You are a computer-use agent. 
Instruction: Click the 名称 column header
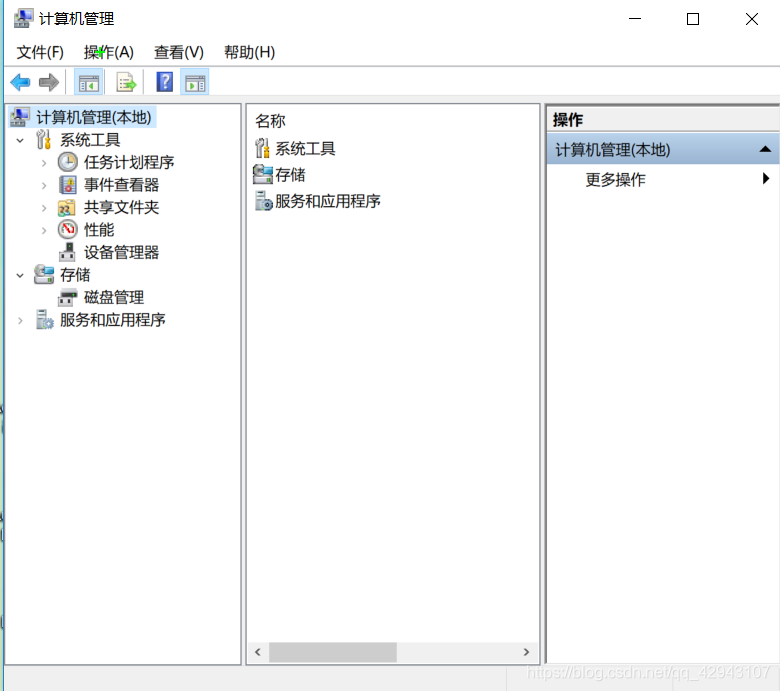click(x=270, y=121)
